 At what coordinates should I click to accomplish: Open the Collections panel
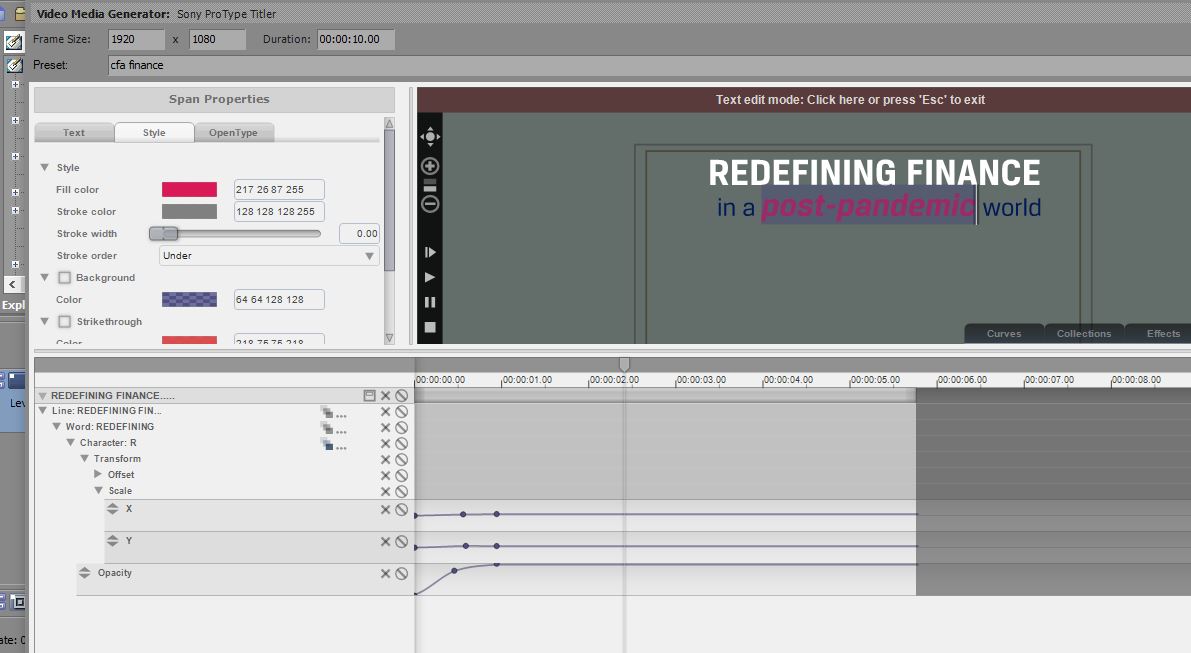[1084, 334]
